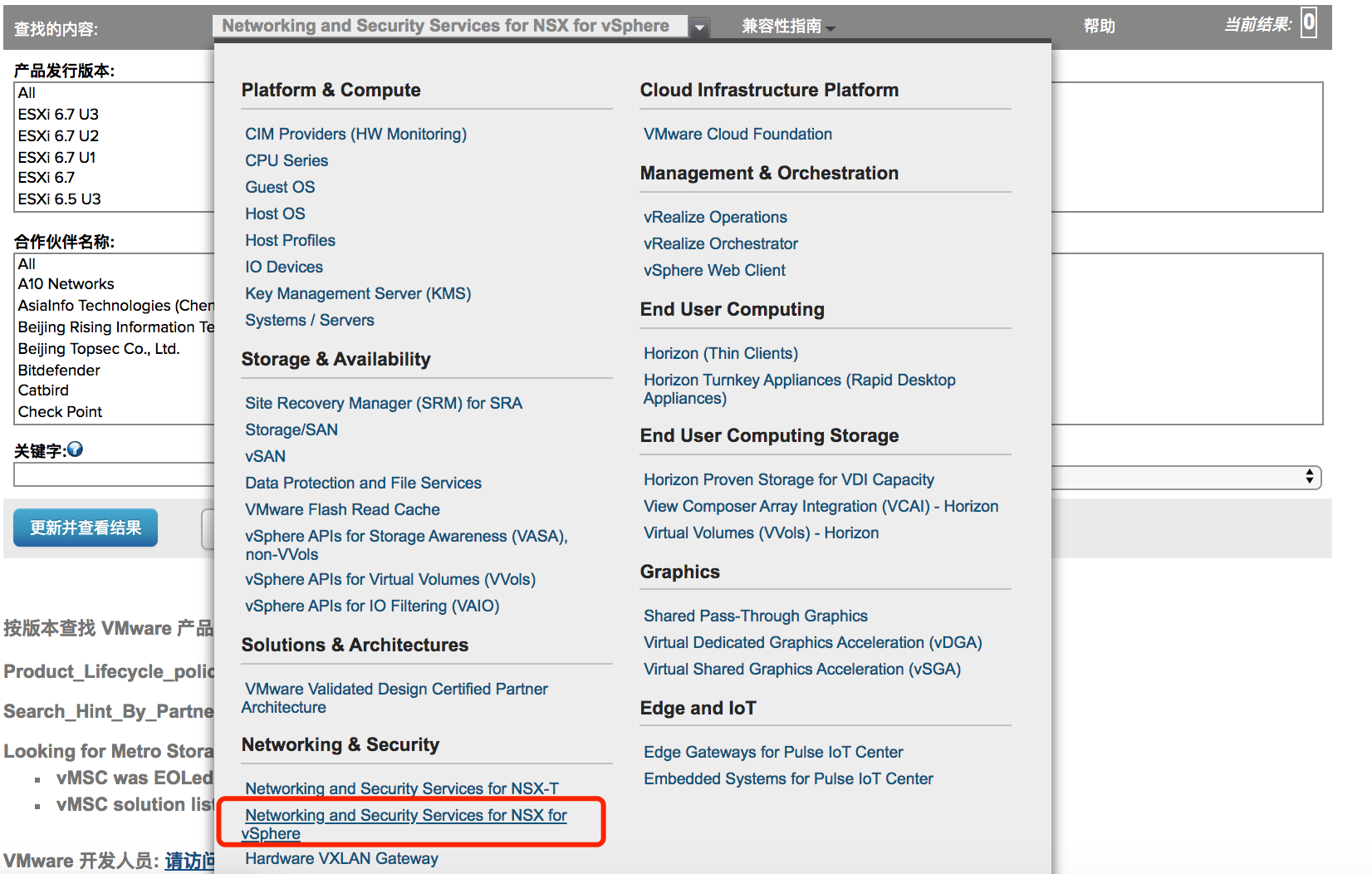
Task: Select ESXi 6.7 U1 in release list
Action: tap(56, 158)
